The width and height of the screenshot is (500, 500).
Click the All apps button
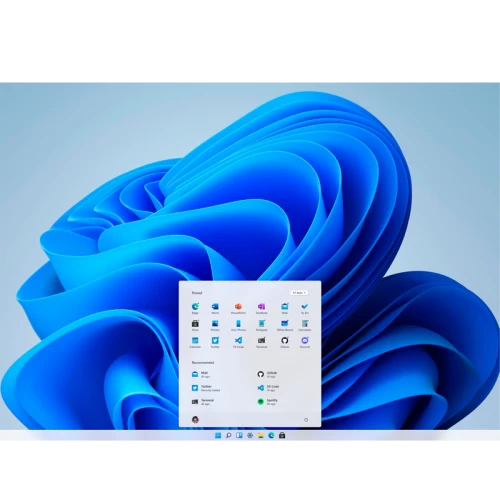(x=299, y=293)
